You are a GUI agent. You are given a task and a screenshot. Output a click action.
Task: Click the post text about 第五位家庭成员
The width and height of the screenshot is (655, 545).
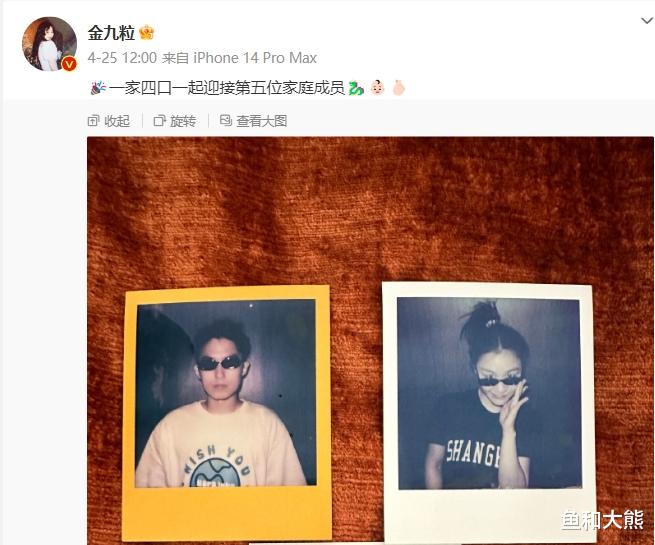227,88
